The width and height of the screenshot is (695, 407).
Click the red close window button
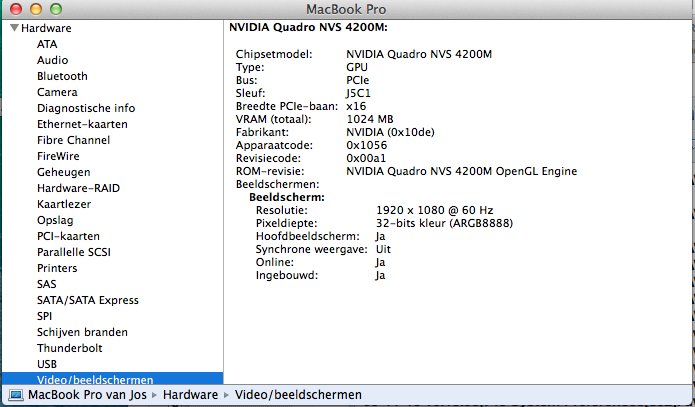tap(13, 9)
